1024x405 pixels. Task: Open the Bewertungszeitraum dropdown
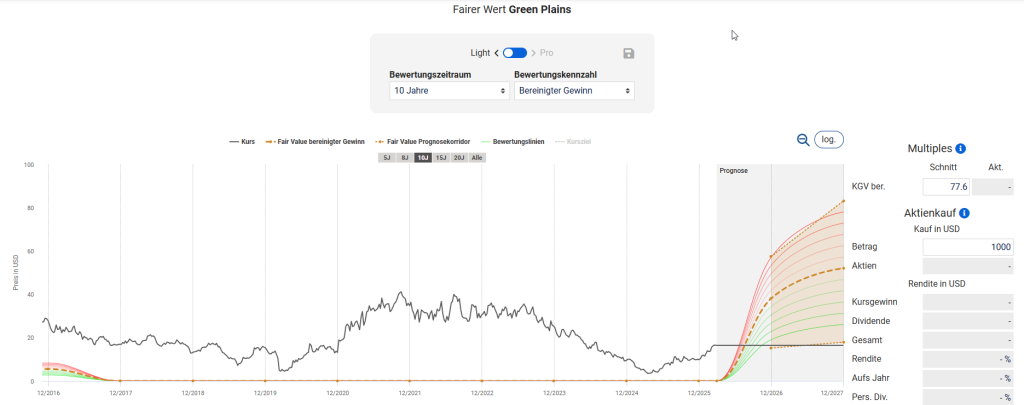(449, 91)
